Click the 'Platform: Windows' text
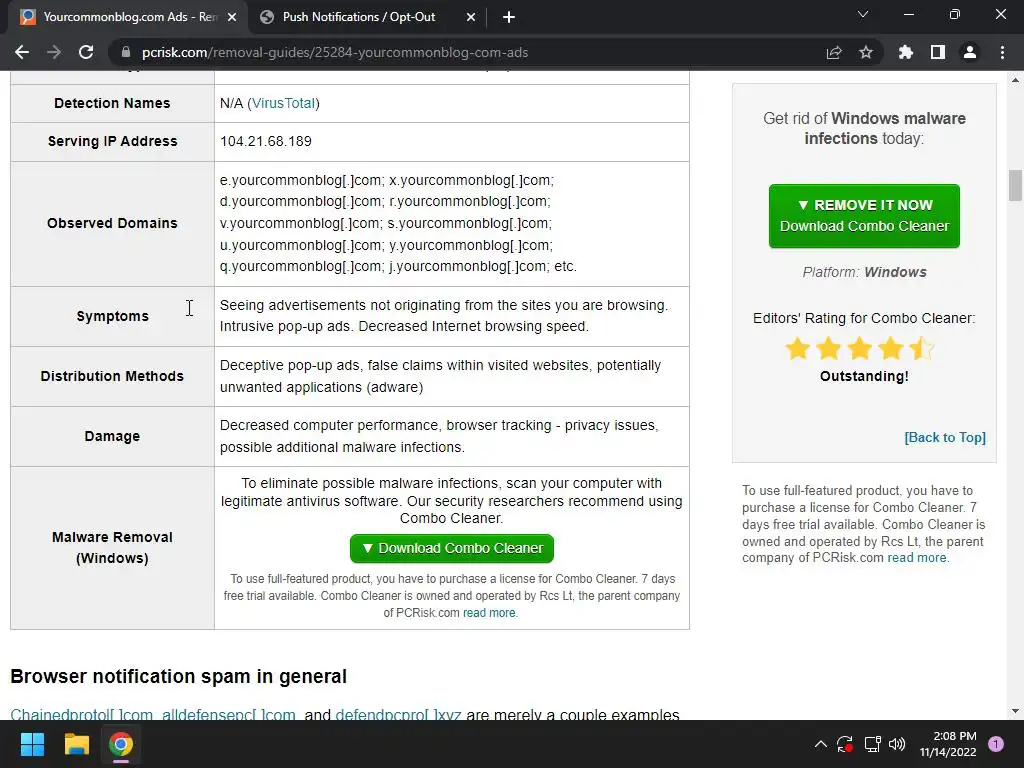1024x768 pixels. coord(864,272)
